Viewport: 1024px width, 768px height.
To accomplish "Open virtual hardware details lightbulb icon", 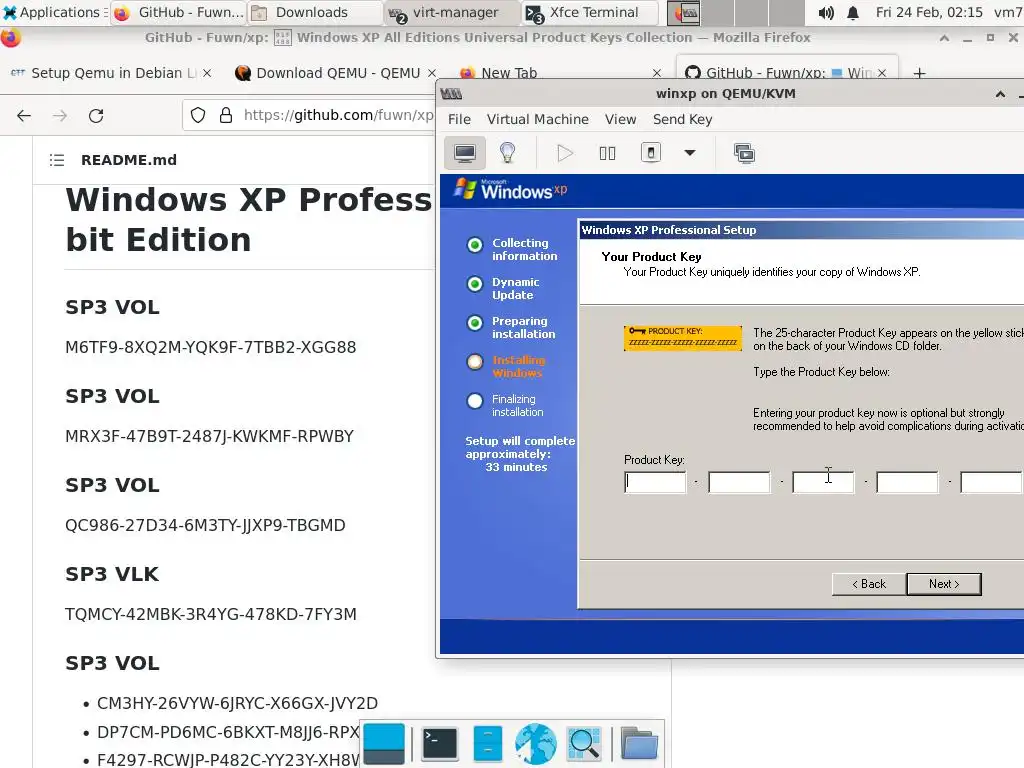I will click(x=507, y=153).
